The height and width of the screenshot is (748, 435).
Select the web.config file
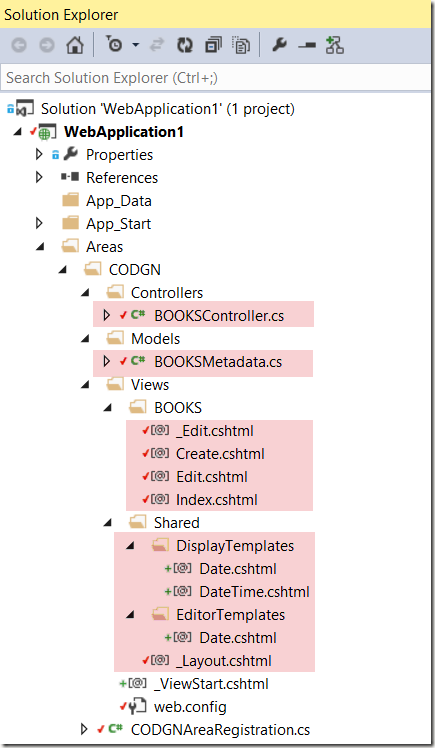(x=190, y=707)
